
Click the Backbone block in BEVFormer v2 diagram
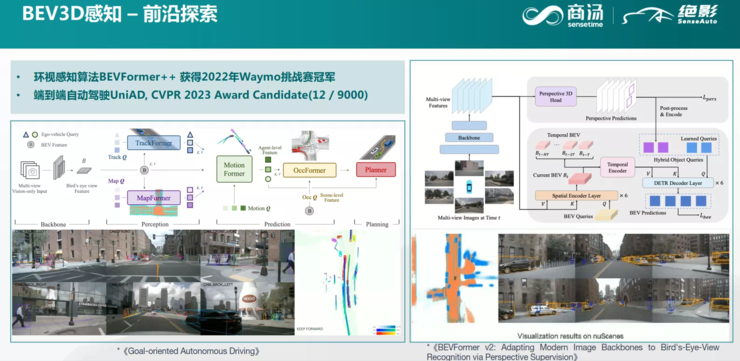[x=469, y=137]
